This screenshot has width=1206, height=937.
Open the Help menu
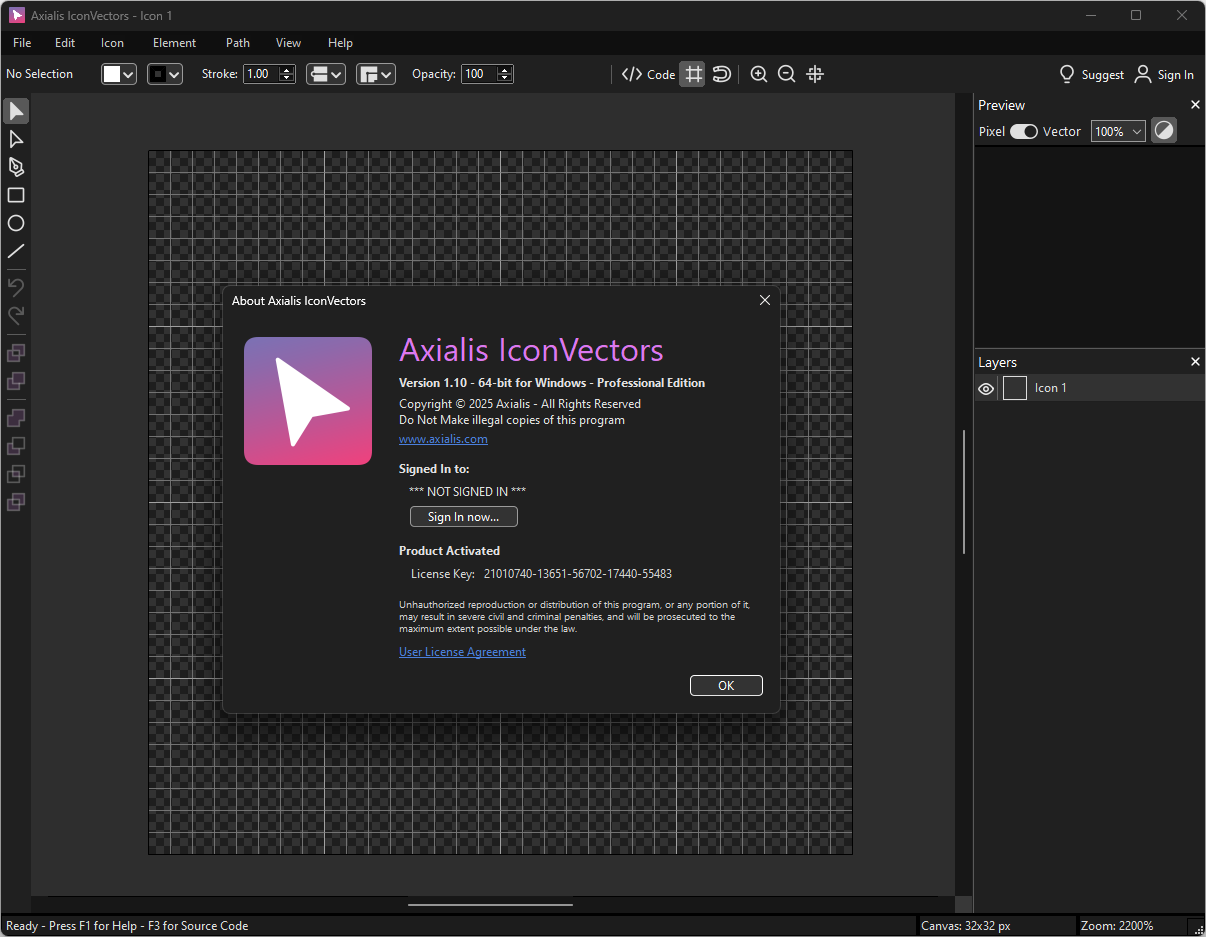click(x=340, y=43)
